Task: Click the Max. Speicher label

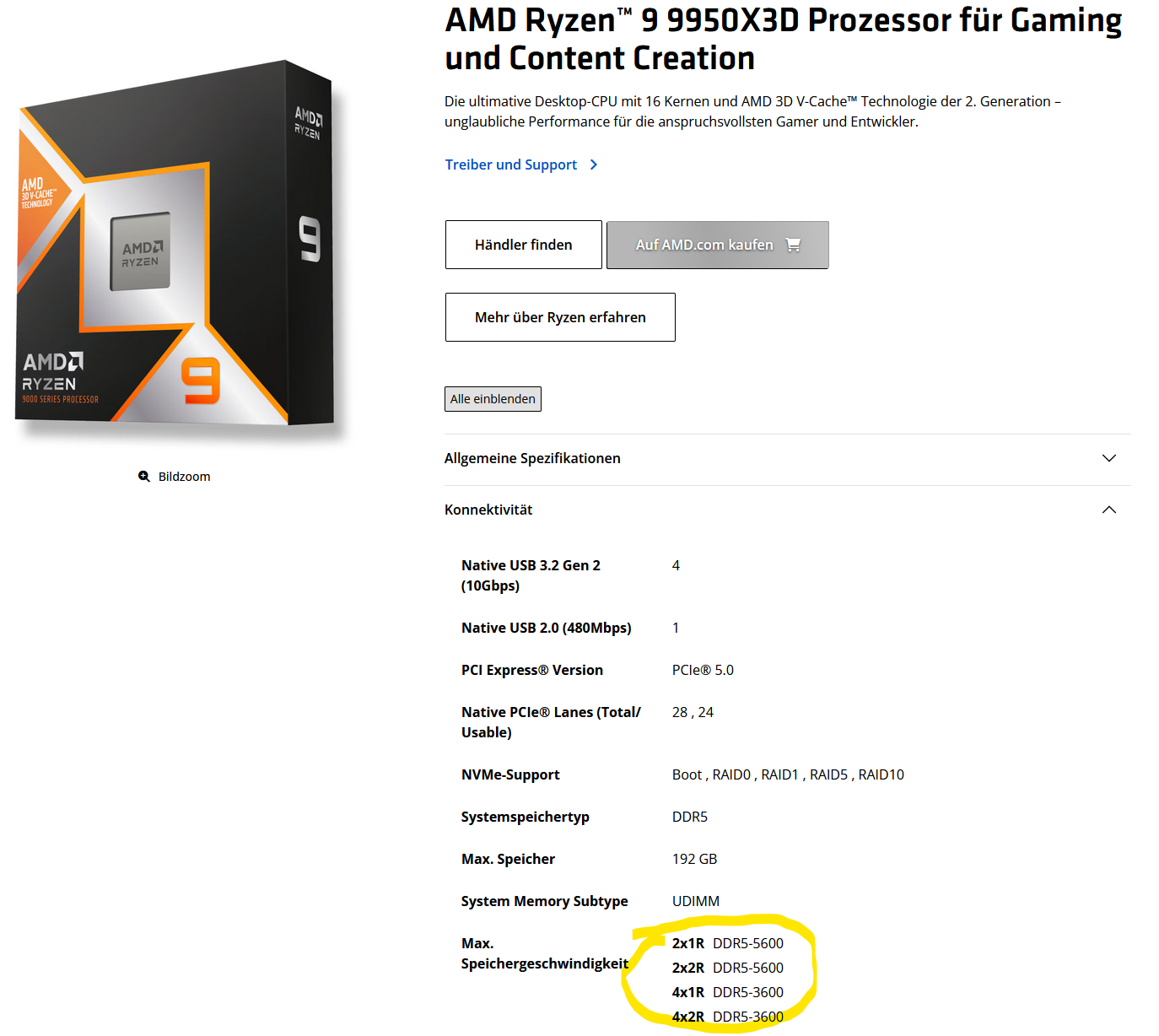Action: (508, 859)
